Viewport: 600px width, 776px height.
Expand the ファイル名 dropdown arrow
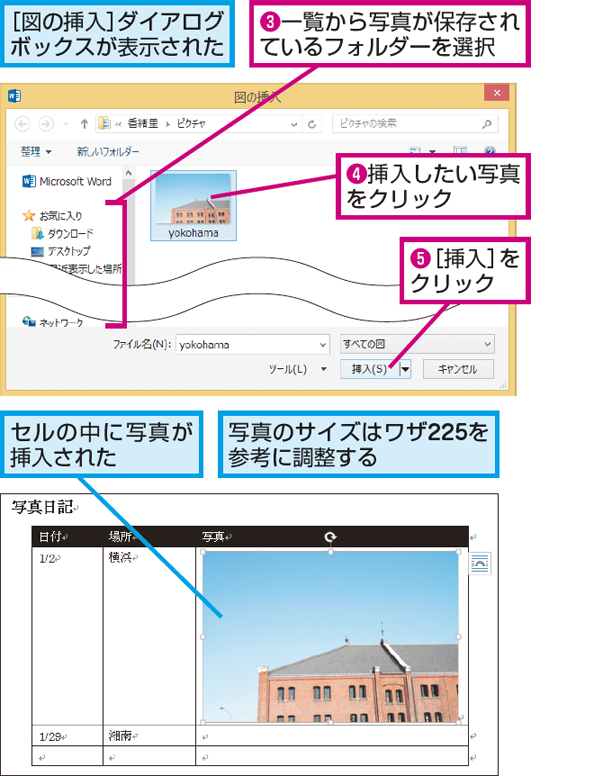[323, 344]
